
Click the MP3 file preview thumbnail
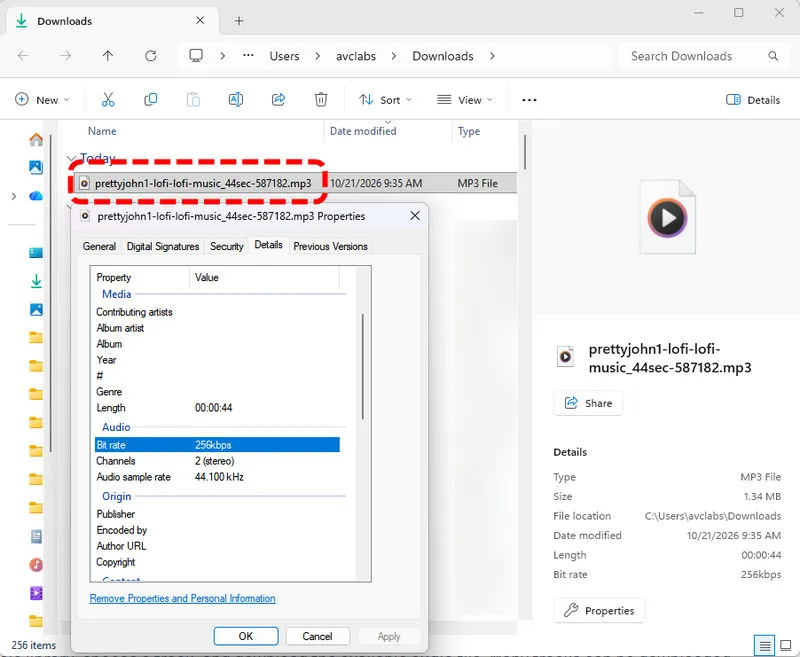coord(667,217)
